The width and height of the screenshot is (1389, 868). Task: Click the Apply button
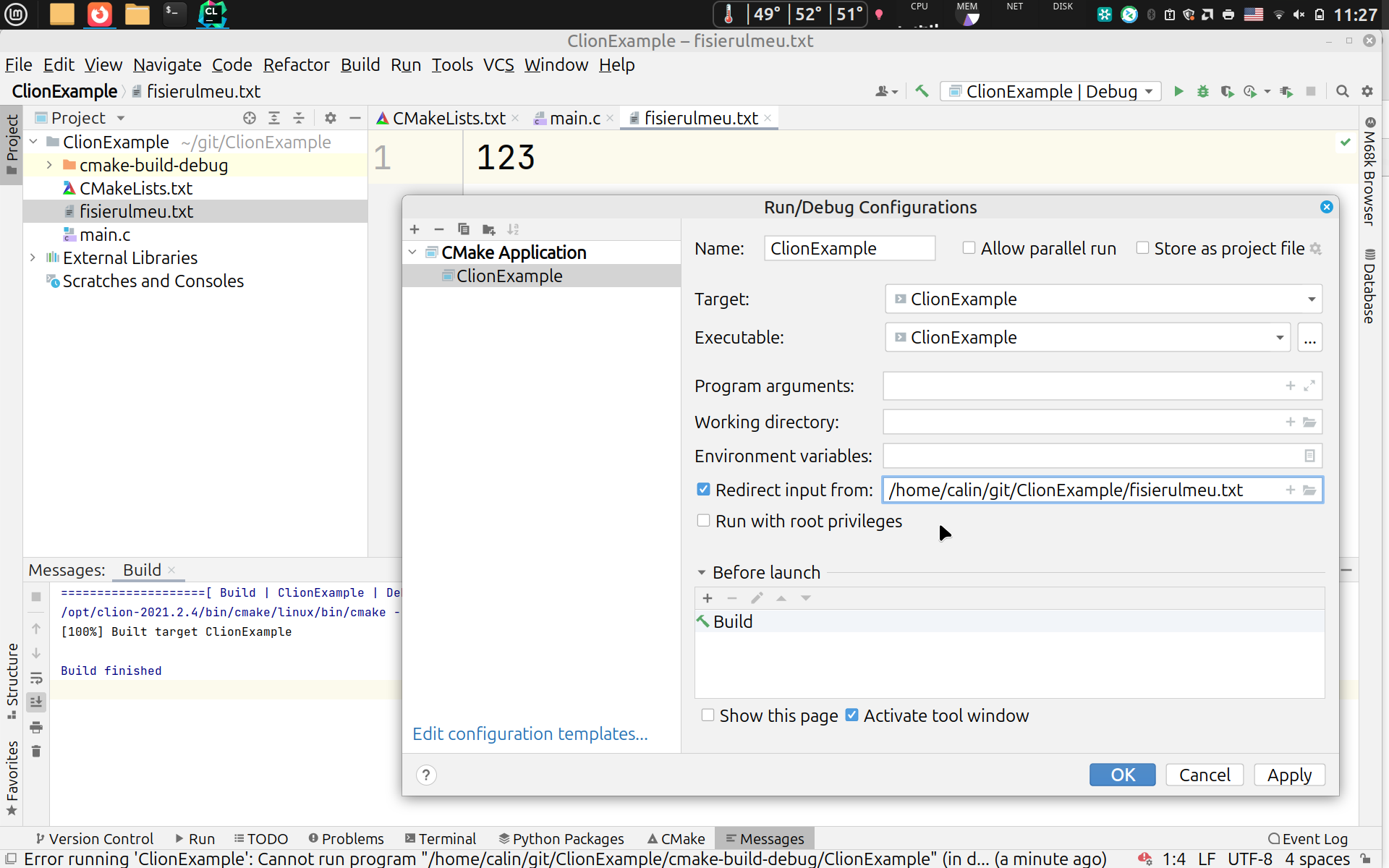click(1288, 775)
